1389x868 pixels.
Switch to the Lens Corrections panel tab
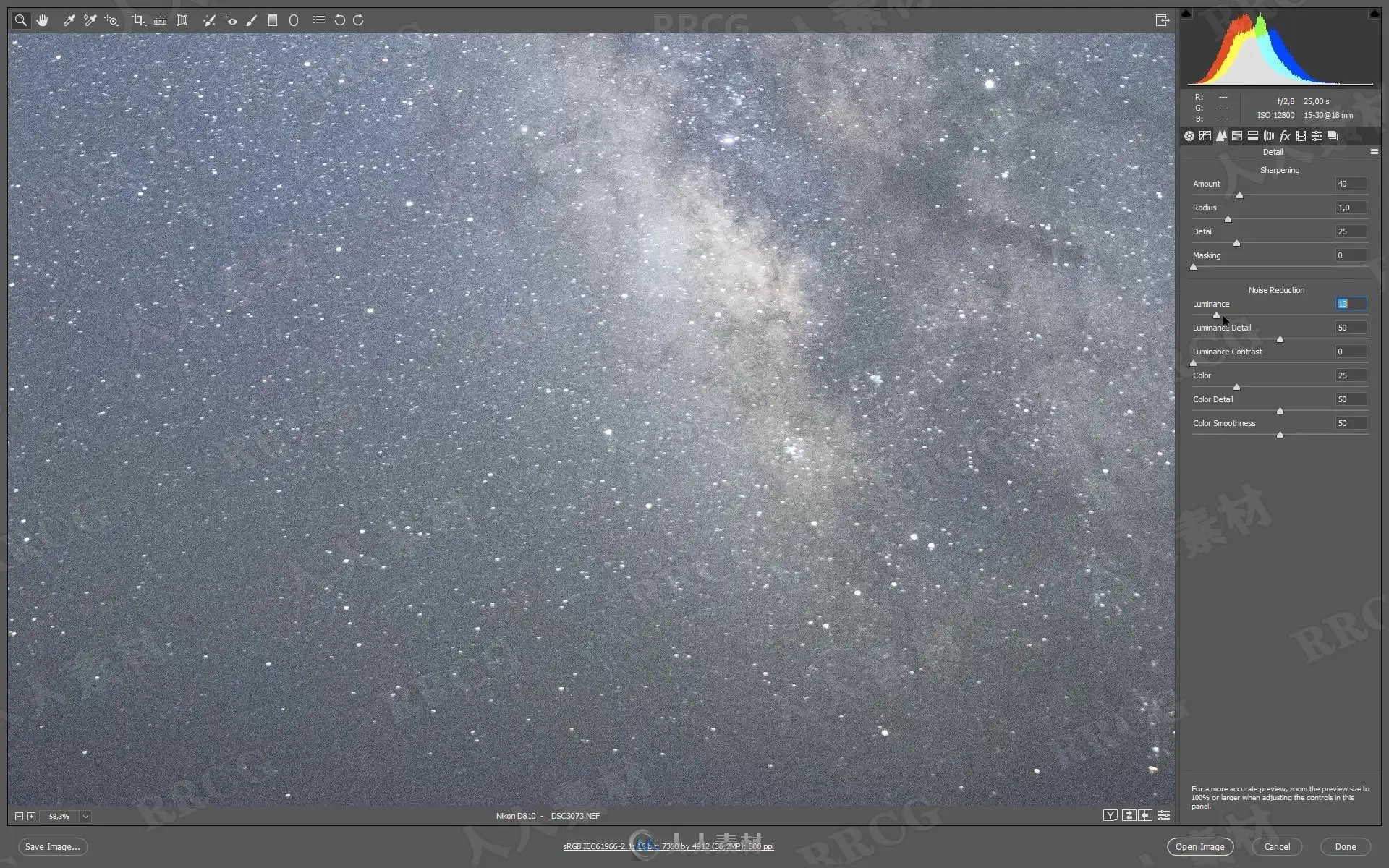click(x=1269, y=136)
